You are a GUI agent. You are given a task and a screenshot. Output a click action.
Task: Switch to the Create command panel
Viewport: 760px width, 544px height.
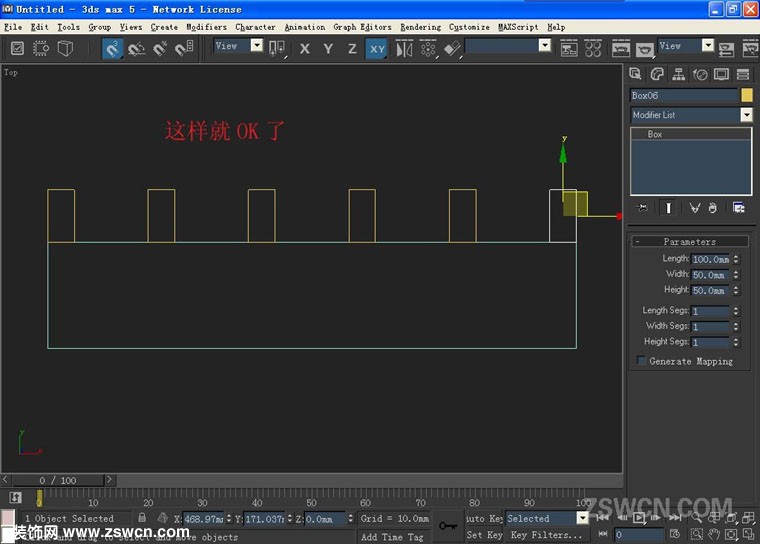(x=635, y=74)
